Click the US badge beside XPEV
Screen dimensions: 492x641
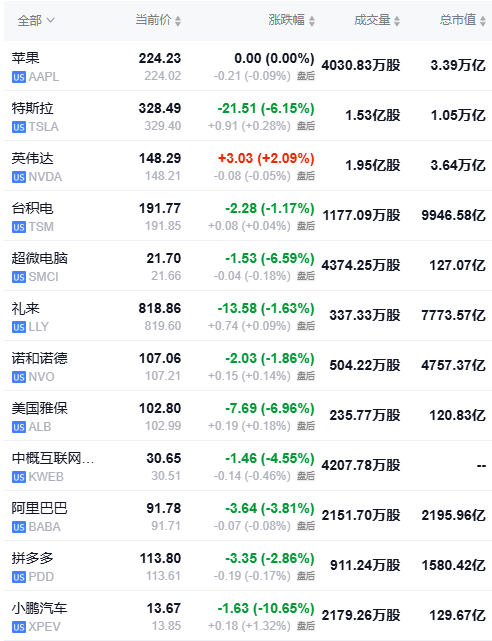click(19, 627)
